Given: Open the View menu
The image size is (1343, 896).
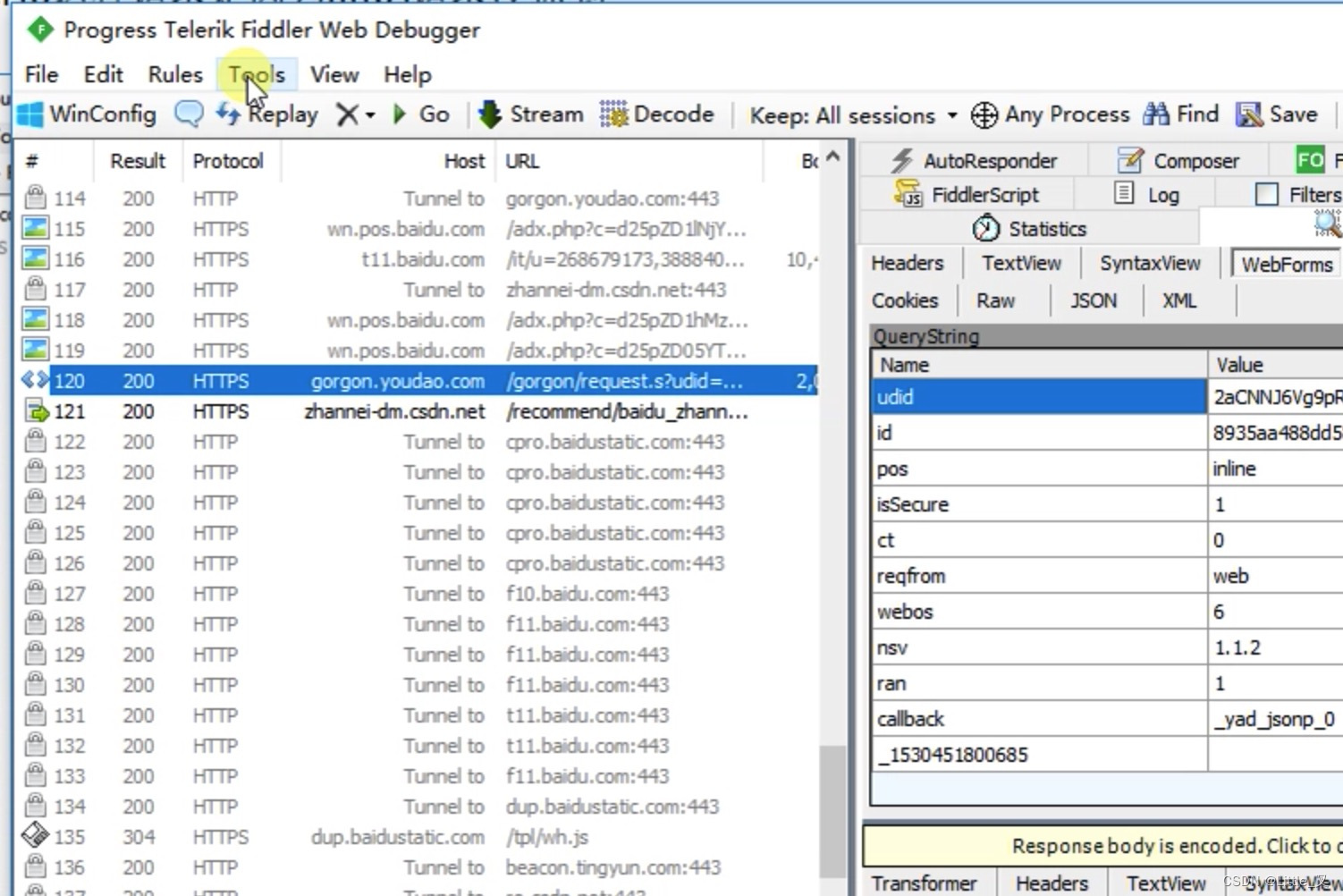Looking at the screenshot, I should pos(334,74).
